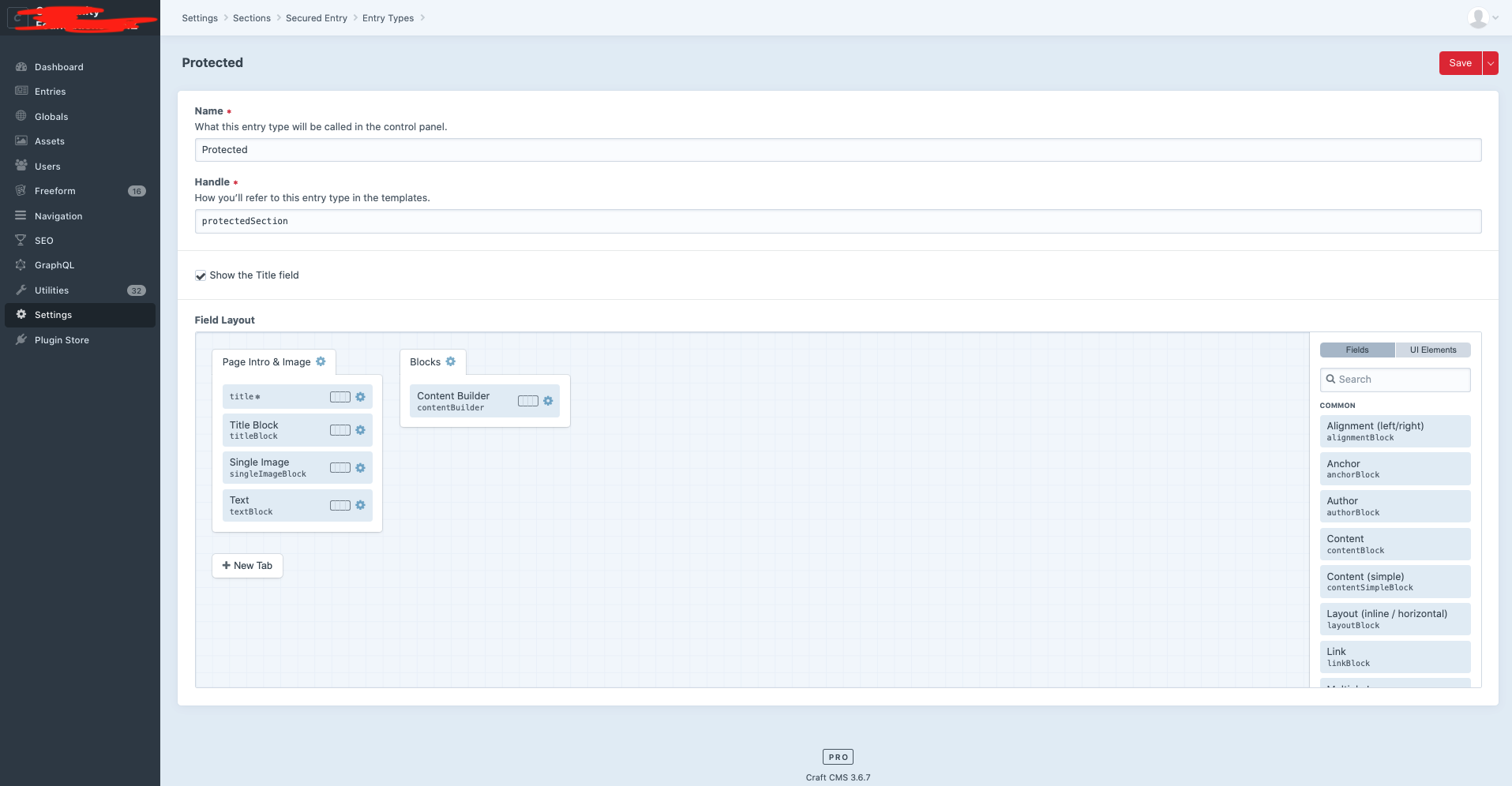This screenshot has height=786, width=1512.
Task: Expand the Save button dropdown arrow
Action: [x=1491, y=63]
